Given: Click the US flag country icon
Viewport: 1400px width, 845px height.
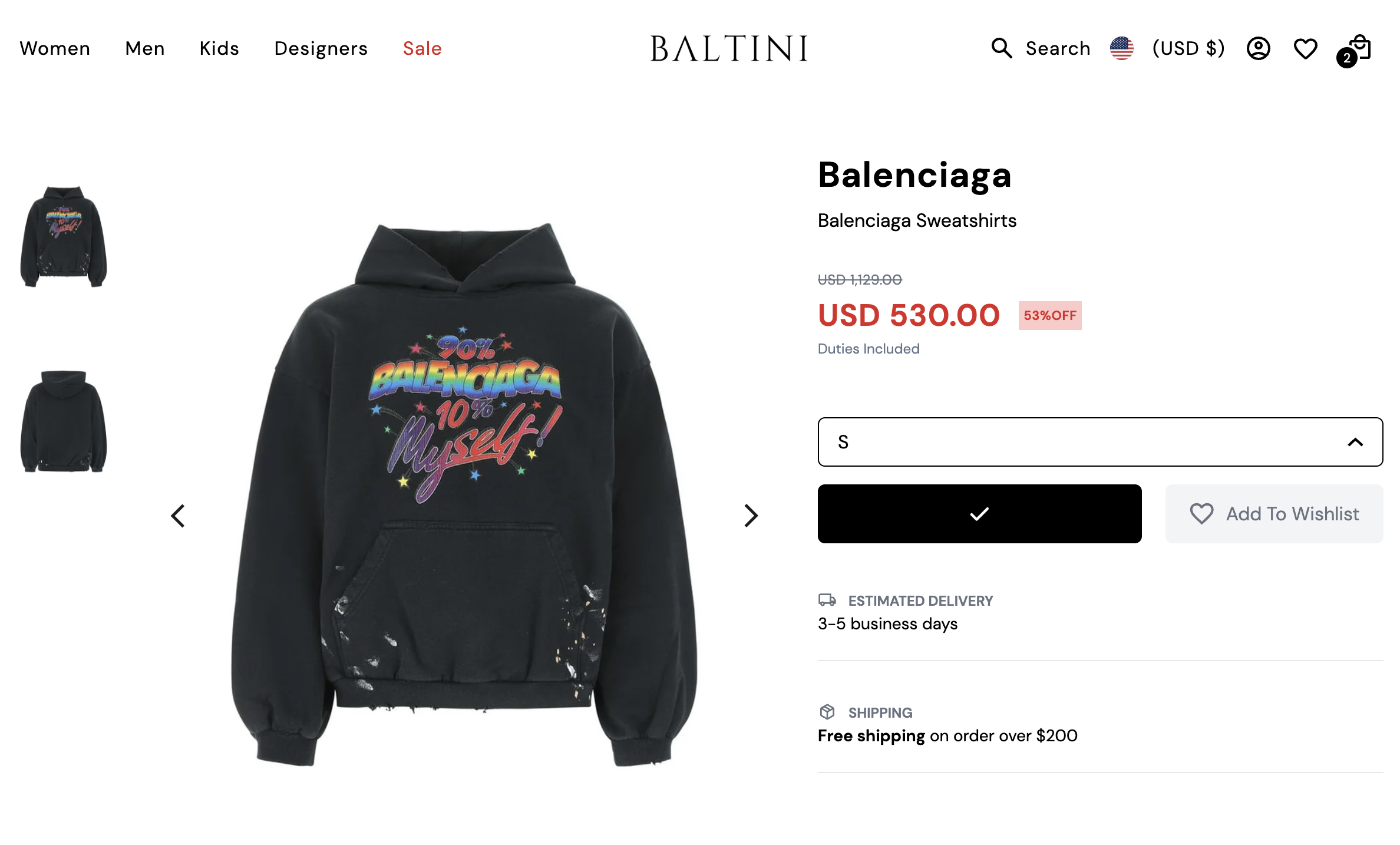Looking at the screenshot, I should click(x=1121, y=48).
